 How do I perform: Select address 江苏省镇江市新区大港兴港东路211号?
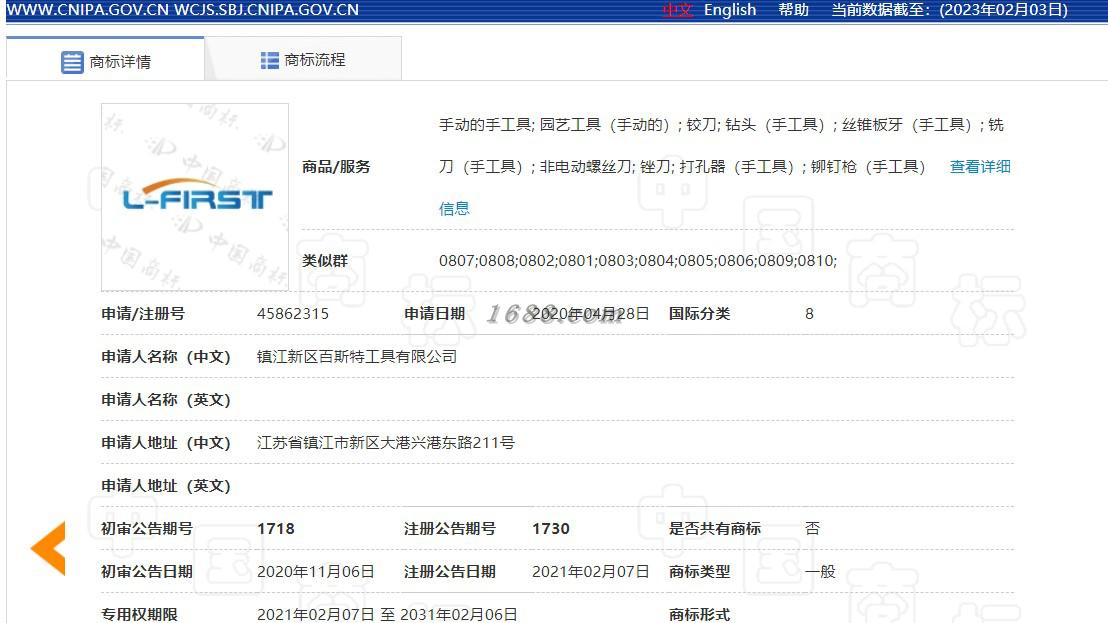(x=386, y=443)
